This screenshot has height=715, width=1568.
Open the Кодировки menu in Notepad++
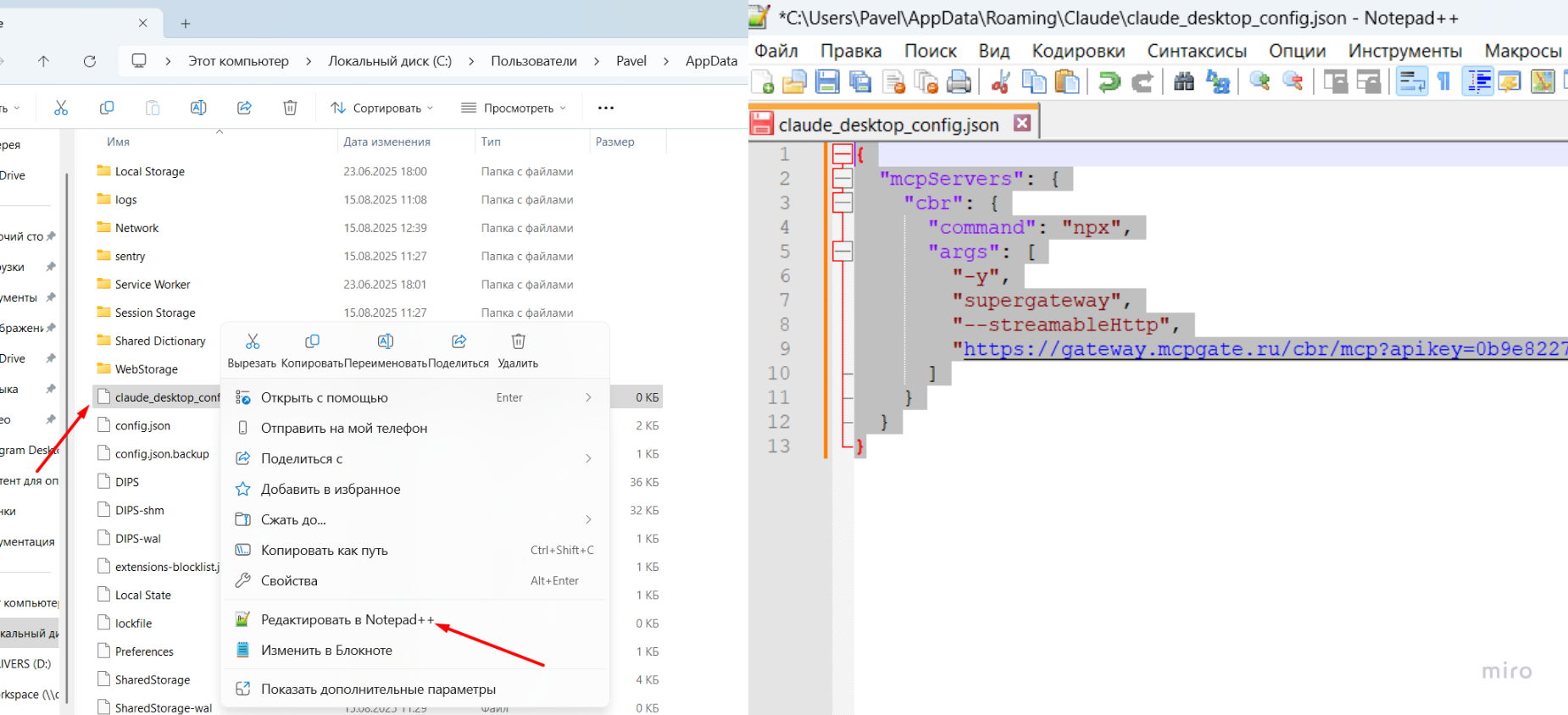(x=1078, y=51)
